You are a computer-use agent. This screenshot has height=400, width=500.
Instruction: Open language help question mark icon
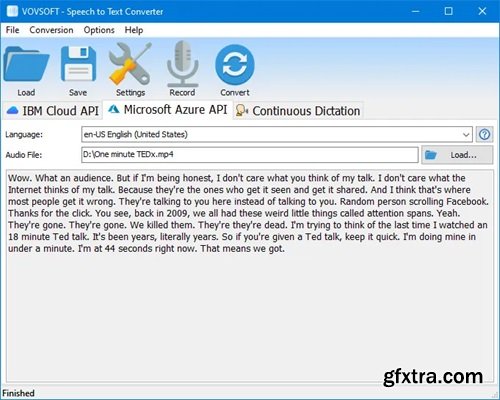pyautogui.click(x=484, y=135)
